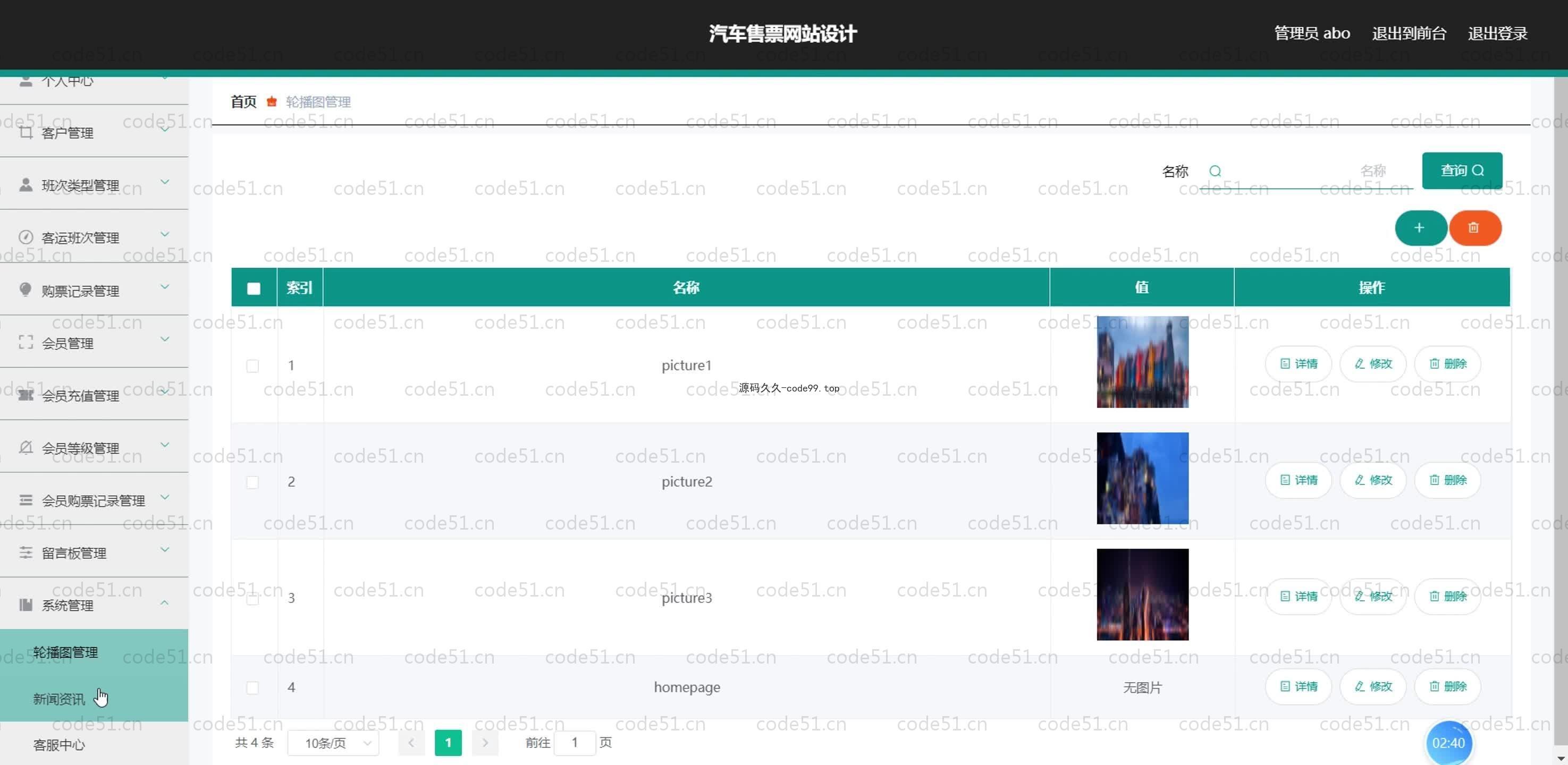
Task: Click the green plus add button
Action: pos(1420,227)
